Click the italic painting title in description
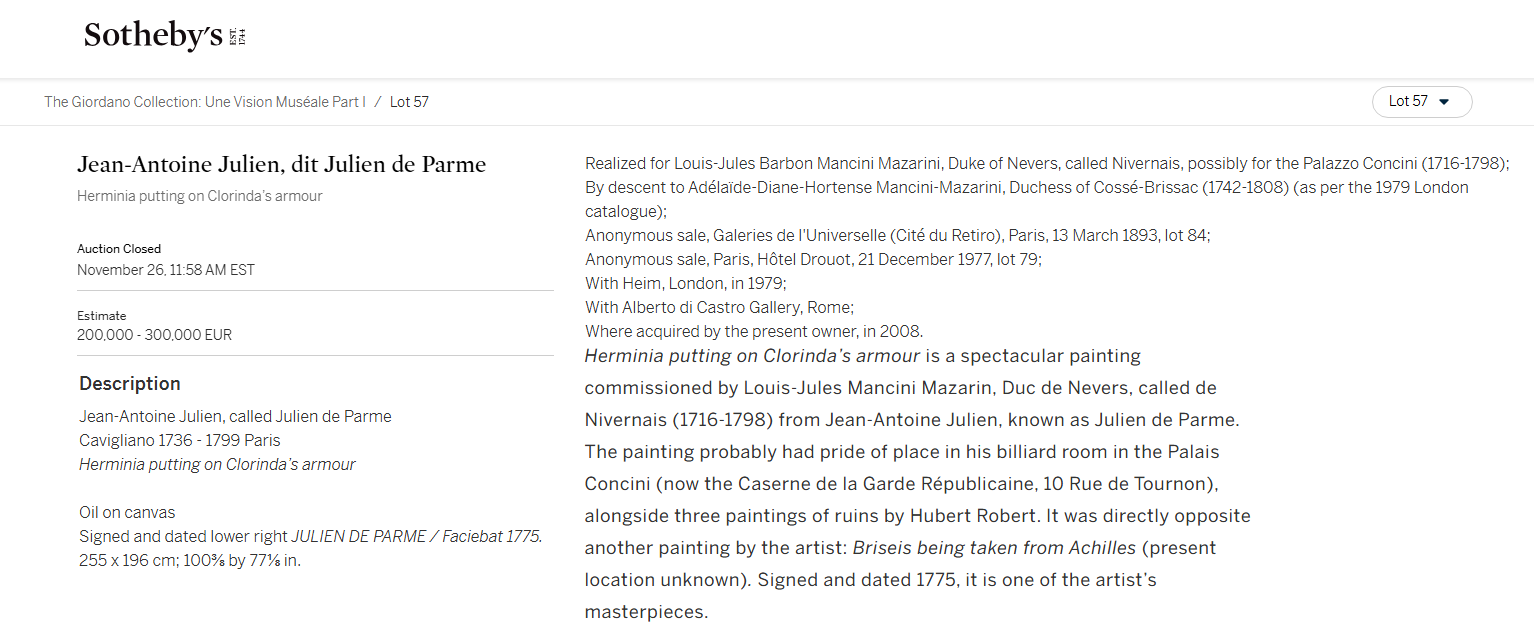1534x641 pixels. (217, 465)
